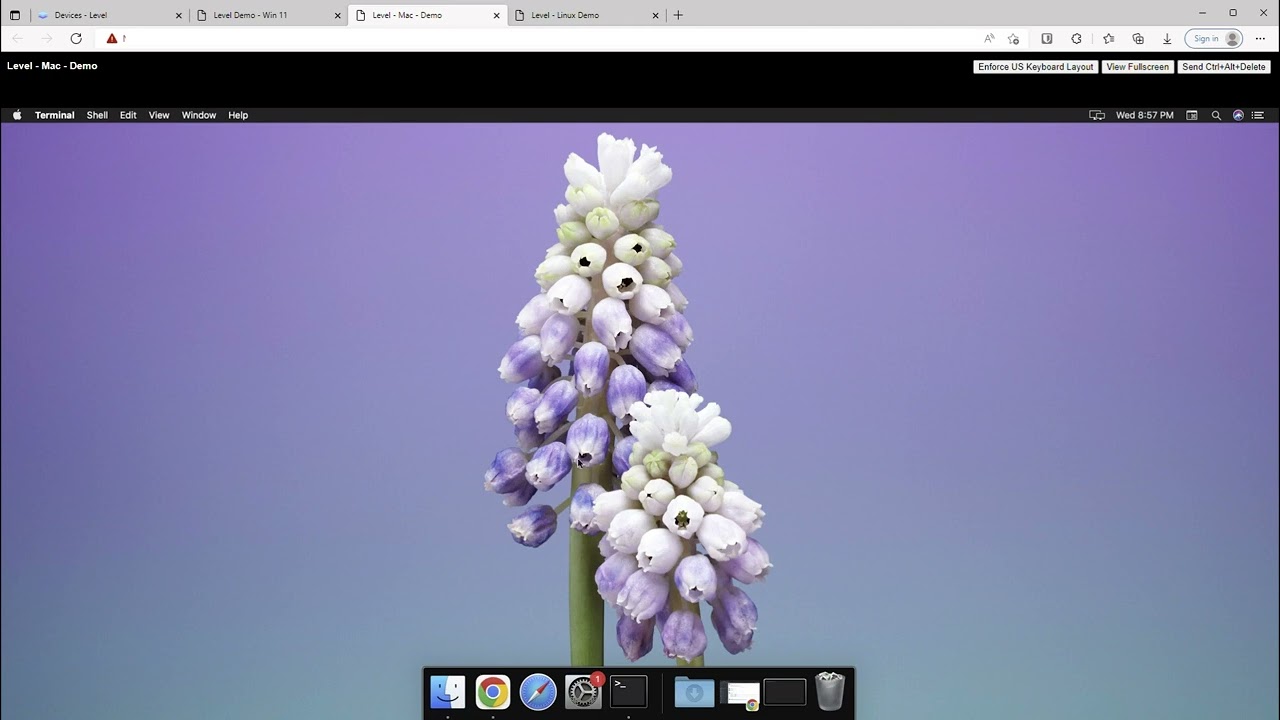Open the Collections icon
Image resolution: width=1280 pixels, height=720 pixels.
click(1138, 38)
